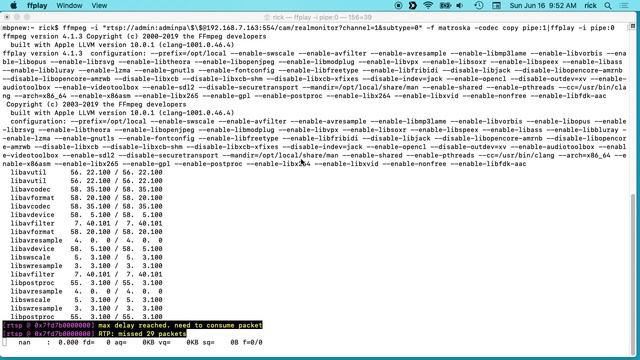
Task: Click the terminal window minimize button
Action: pyautogui.click(x=17, y=17)
